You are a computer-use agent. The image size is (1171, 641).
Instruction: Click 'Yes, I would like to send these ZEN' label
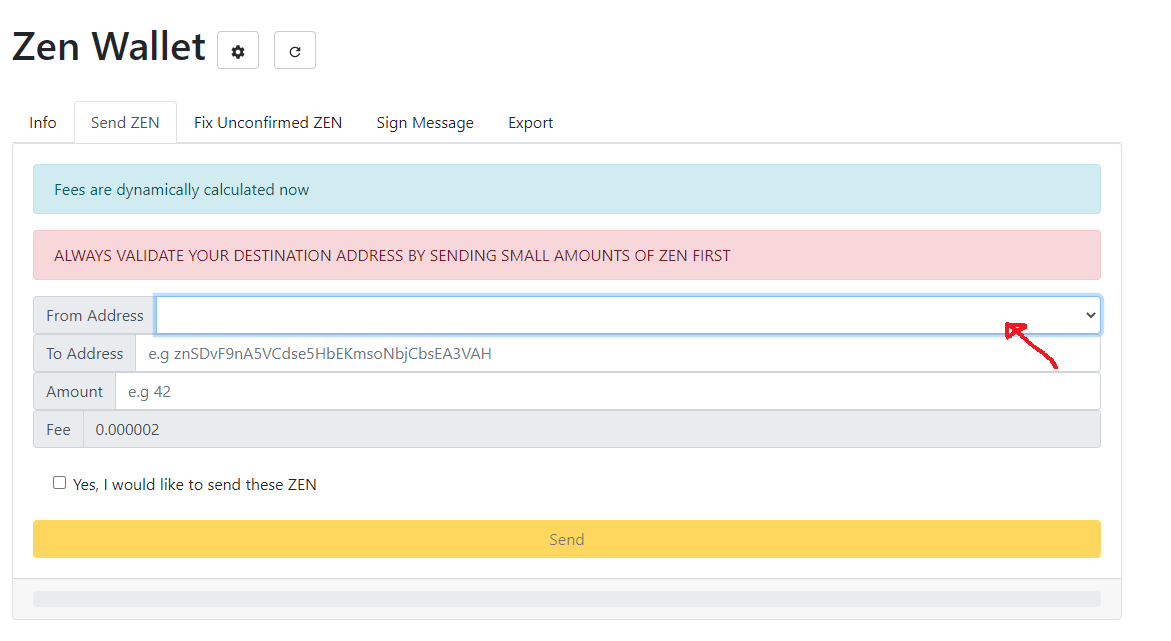194,484
